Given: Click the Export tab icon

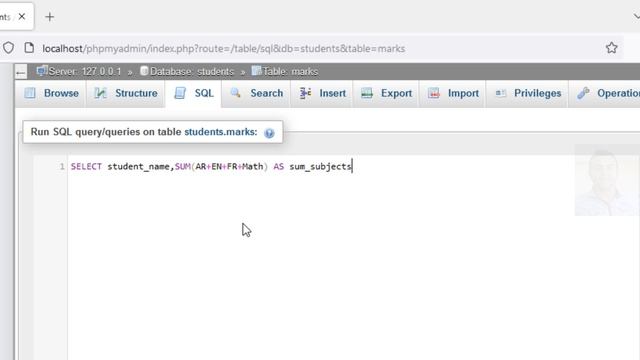Looking at the screenshot, I should click(x=367, y=93).
